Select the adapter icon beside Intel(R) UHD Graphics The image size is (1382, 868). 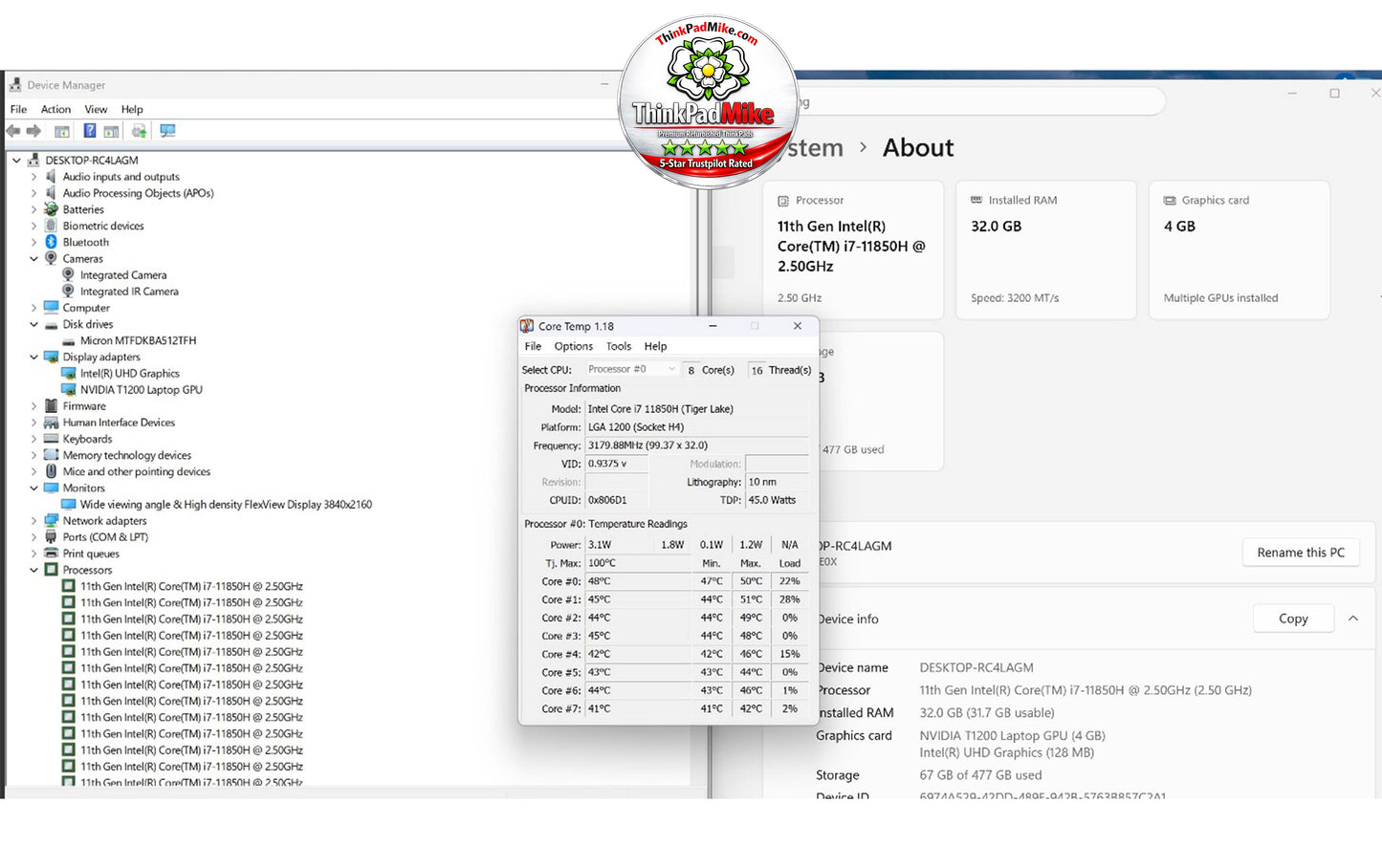click(68, 374)
